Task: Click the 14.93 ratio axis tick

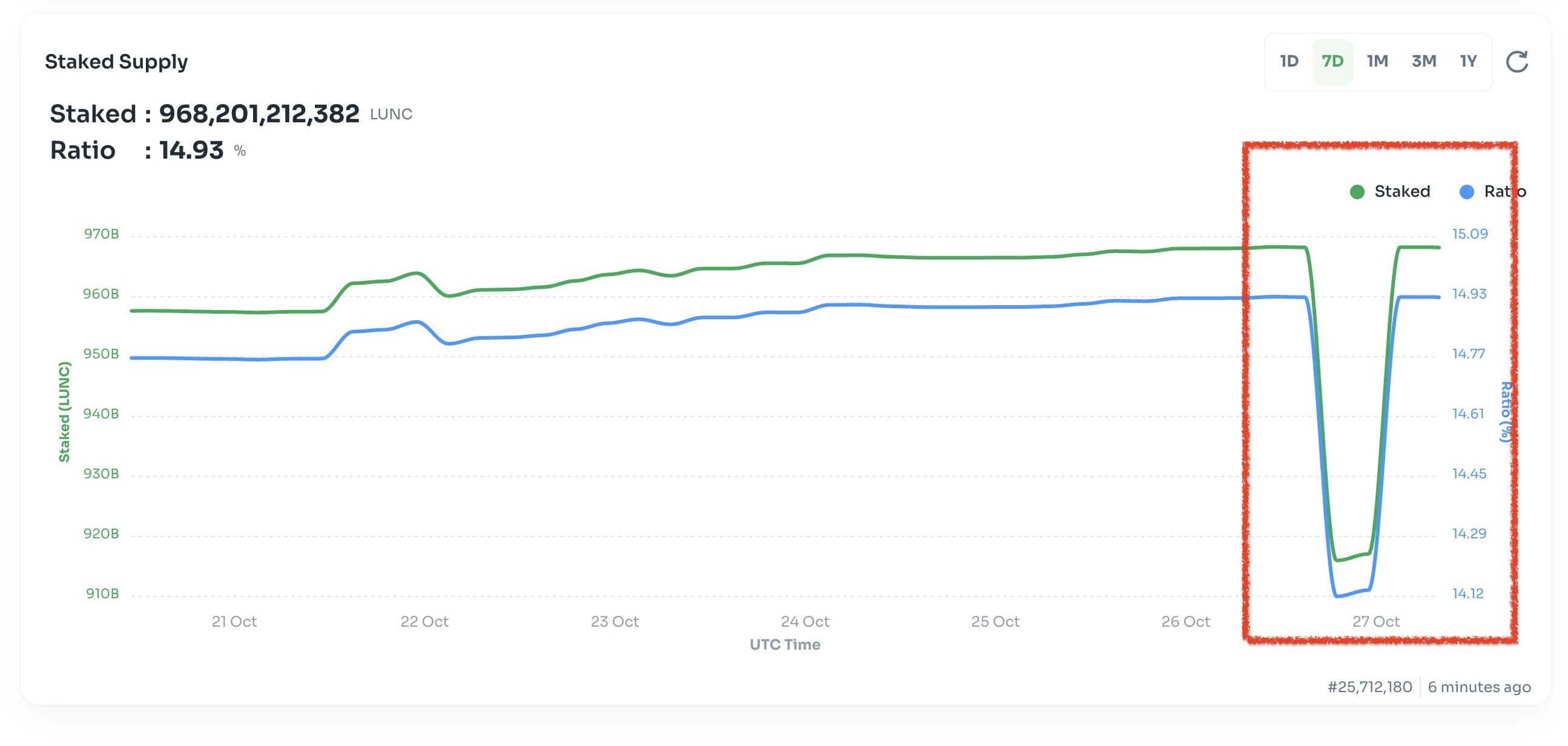Action: [1469, 294]
